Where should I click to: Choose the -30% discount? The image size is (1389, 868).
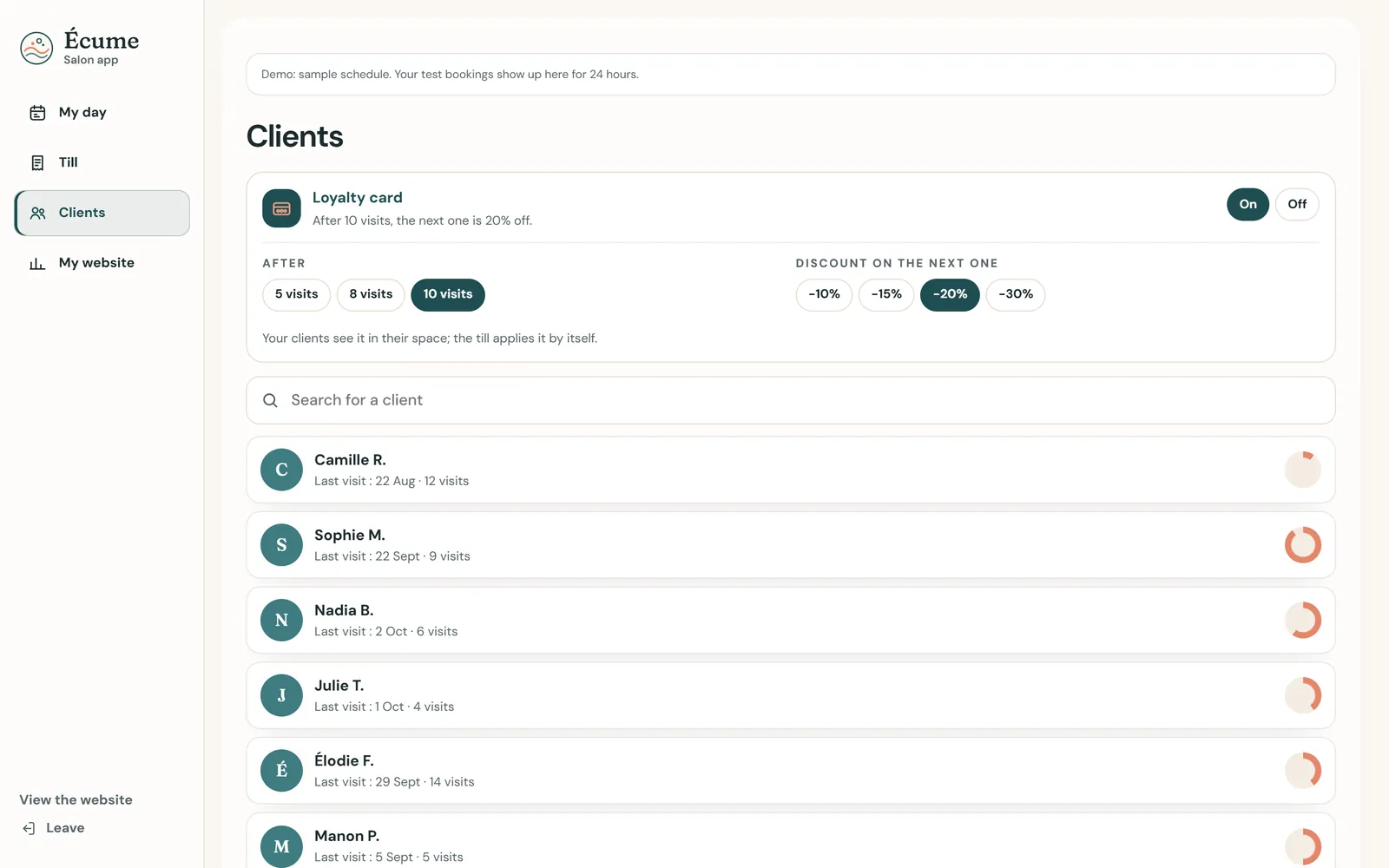1016,295
